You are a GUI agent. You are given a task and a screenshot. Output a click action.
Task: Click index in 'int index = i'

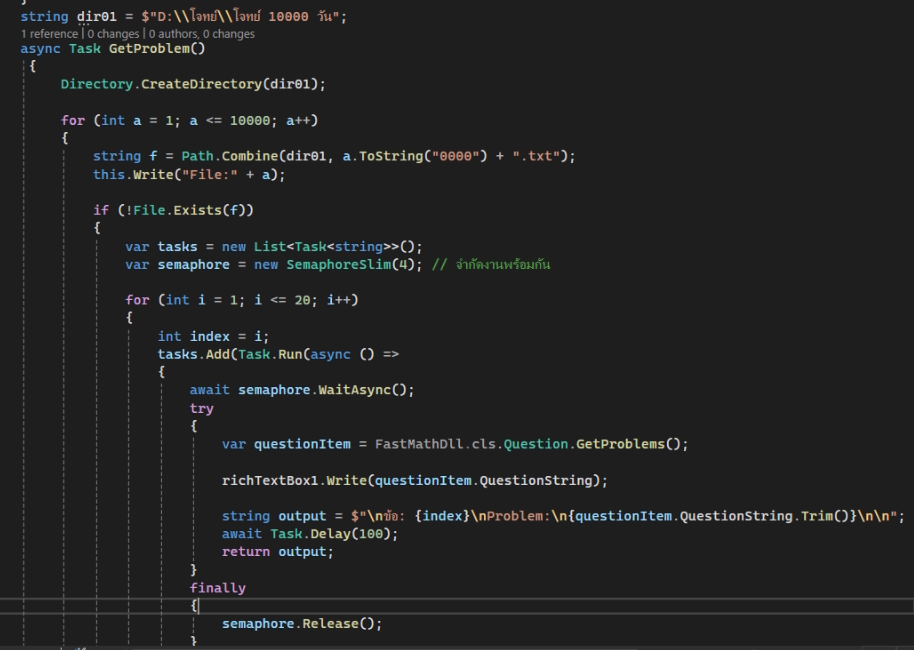210,336
